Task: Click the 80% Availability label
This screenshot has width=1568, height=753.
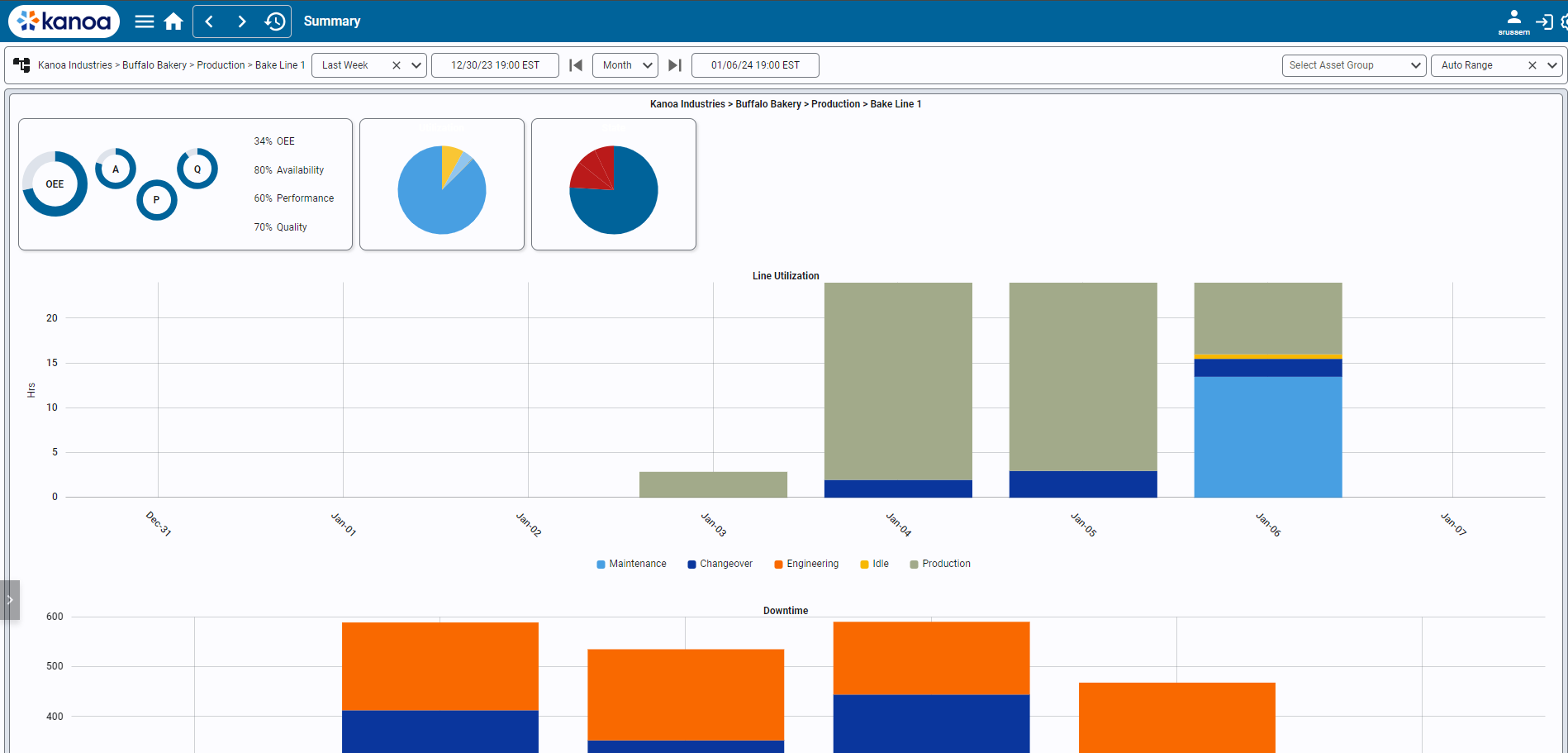Action: (289, 170)
